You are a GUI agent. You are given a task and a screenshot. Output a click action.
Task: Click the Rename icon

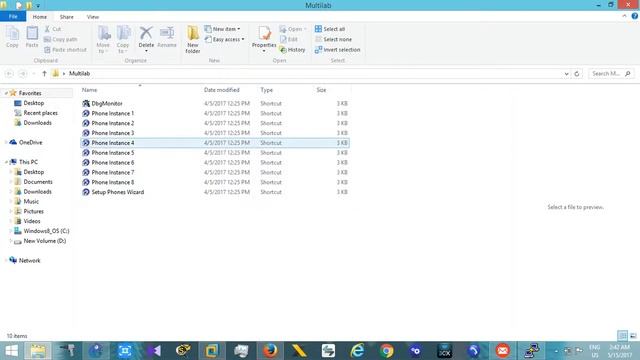[x=167, y=37]
